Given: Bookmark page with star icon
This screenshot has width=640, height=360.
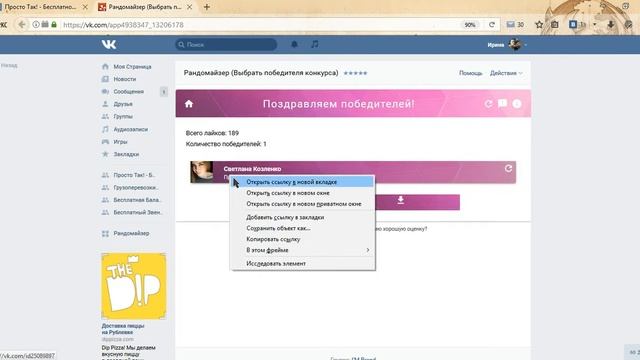Looking at the screenshot, I should [x=539, y=25].
